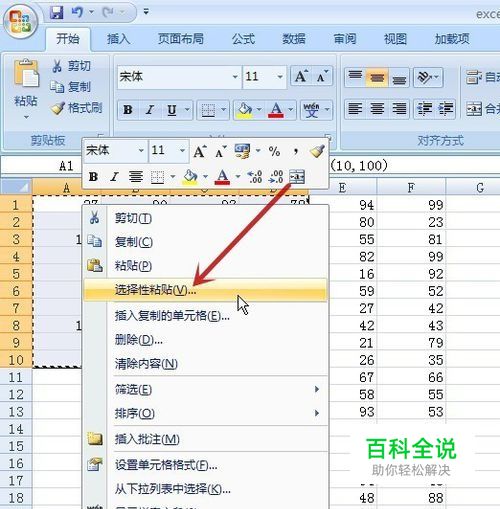Open the 视图 ribbon tab
500x509 pixels.
point(395,39)
